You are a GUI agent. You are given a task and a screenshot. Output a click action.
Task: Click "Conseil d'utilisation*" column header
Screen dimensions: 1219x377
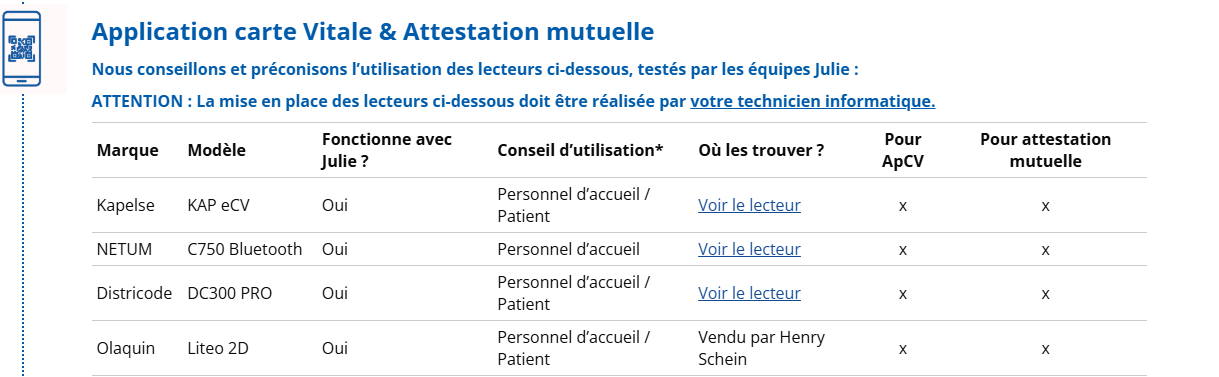click(580, 150)
